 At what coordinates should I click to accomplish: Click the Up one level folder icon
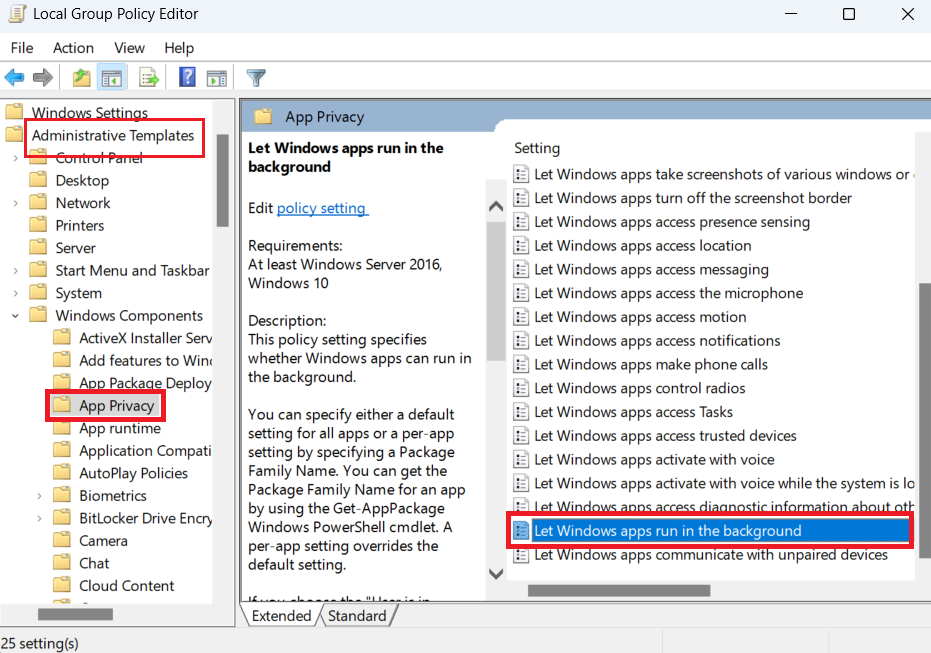pos(81,77)
